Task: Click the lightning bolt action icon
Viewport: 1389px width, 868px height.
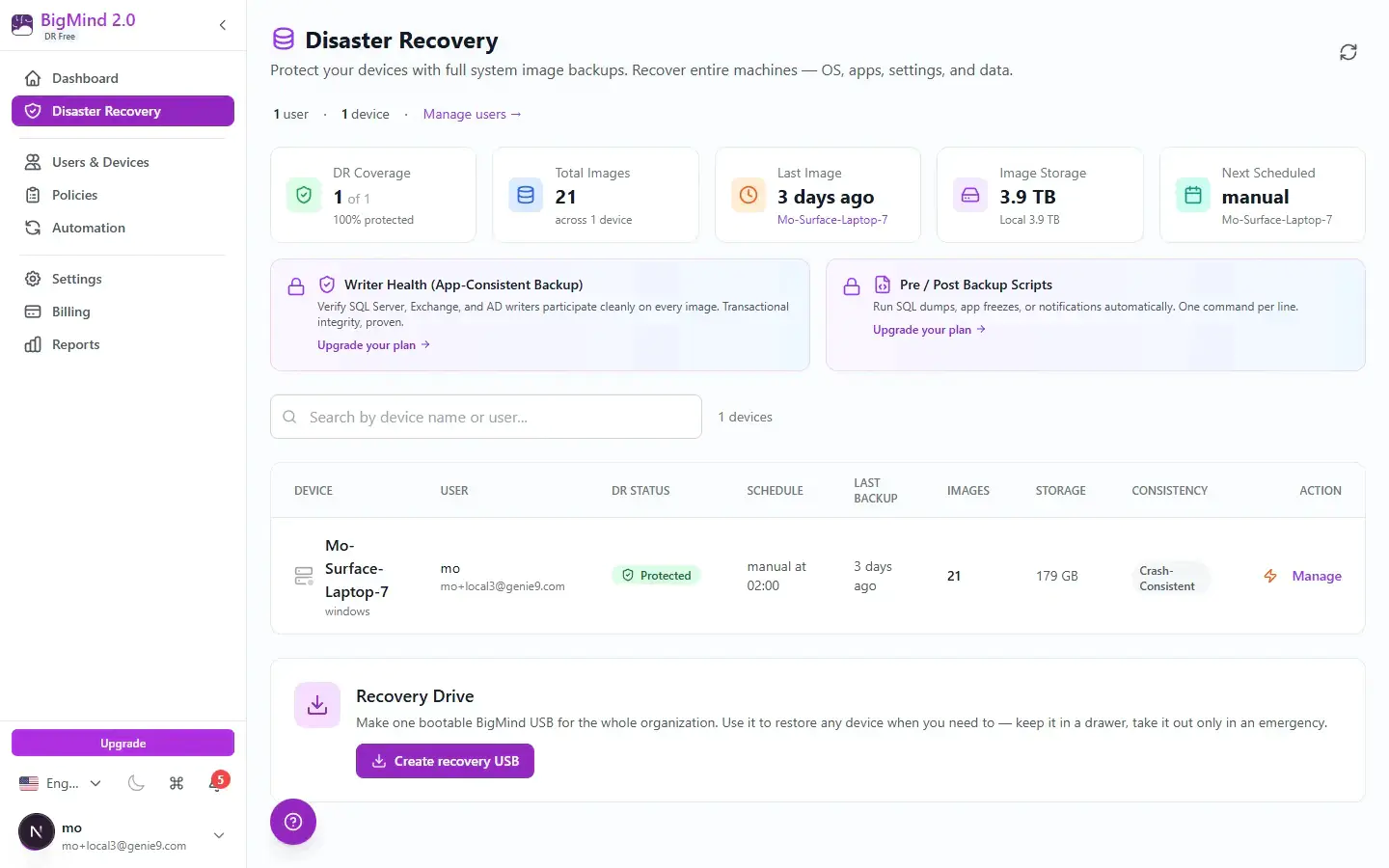Action: tap(1270, 576)
